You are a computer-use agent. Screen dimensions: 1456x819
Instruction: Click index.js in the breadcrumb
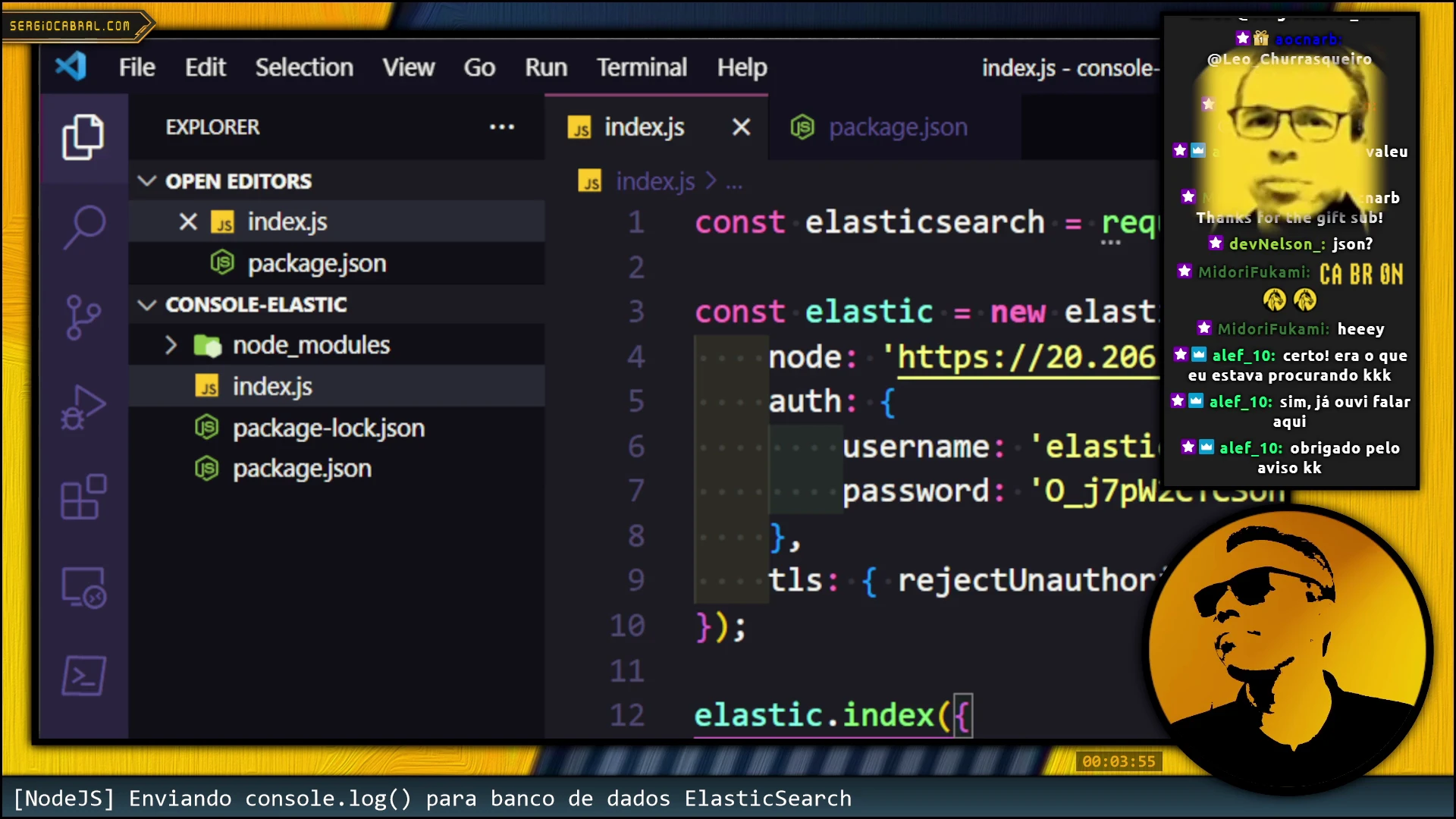[655, 181]
